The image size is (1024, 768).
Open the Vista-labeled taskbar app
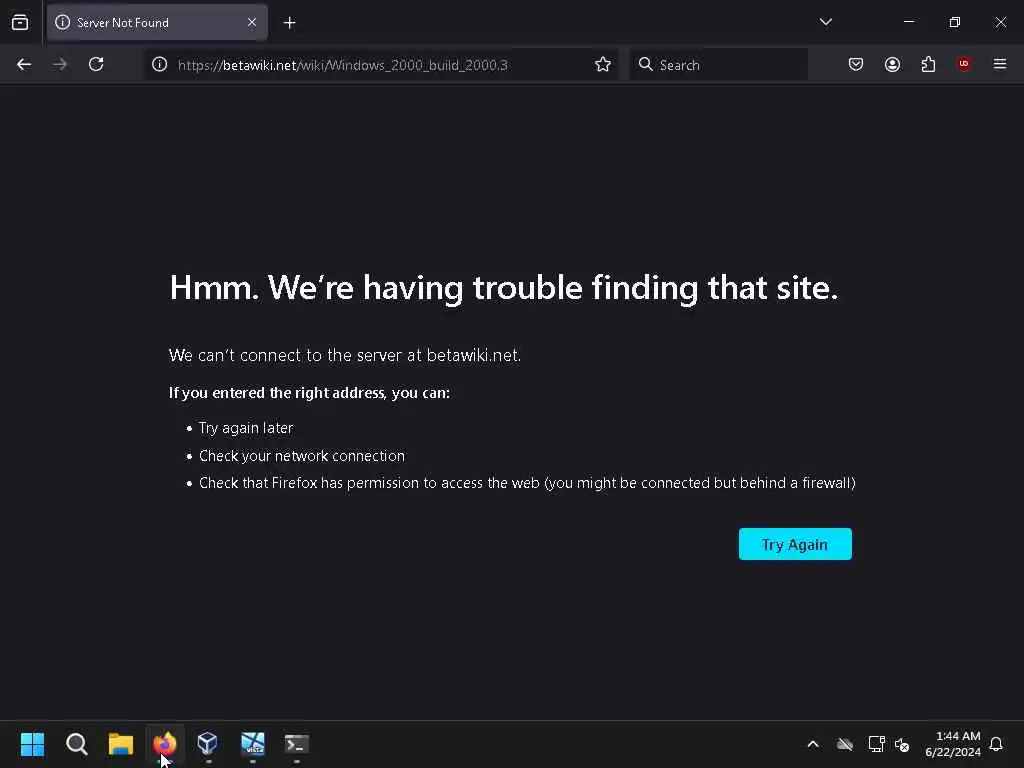pyautogui.click(x=253, y=744)
